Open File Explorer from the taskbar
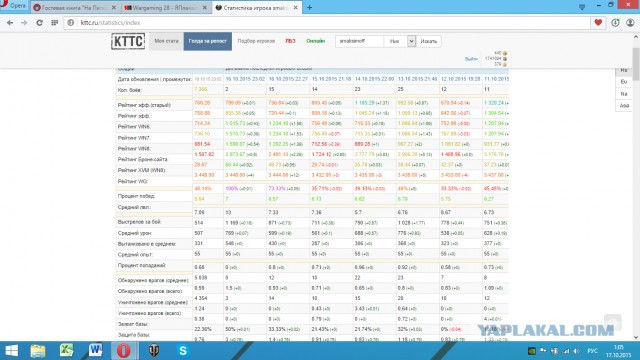 coord(38,351)
